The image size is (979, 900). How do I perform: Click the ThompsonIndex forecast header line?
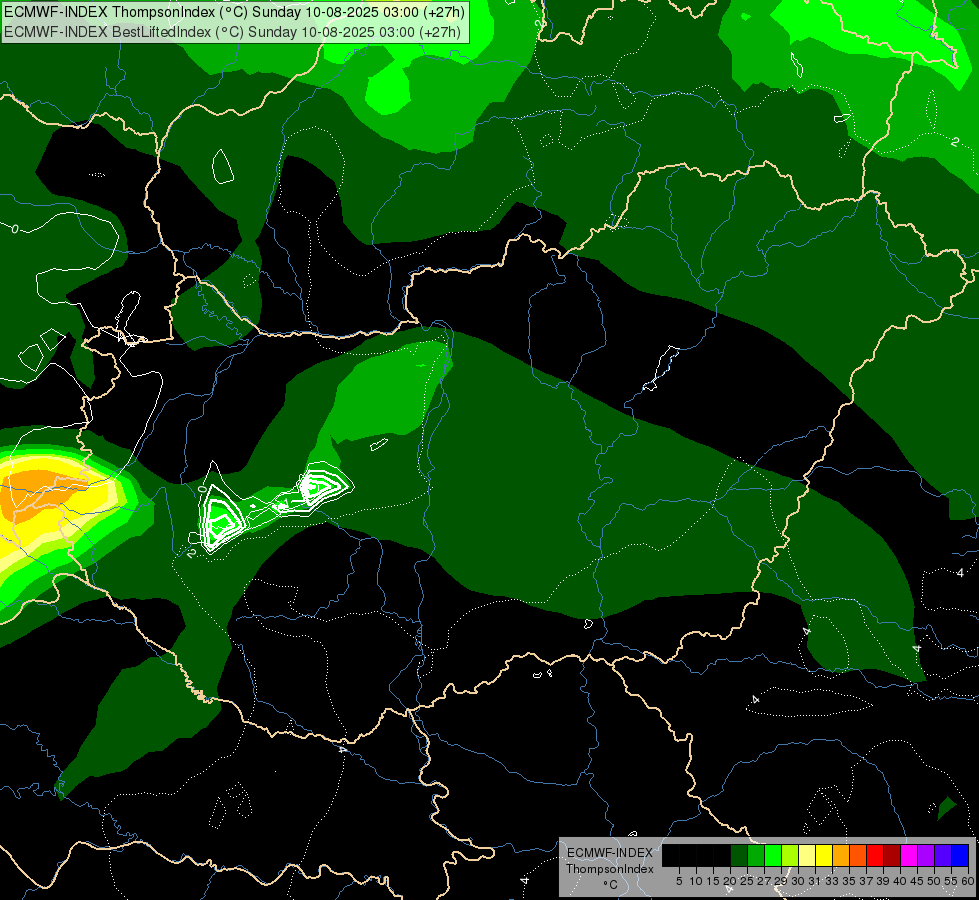(x=234, y=12)
